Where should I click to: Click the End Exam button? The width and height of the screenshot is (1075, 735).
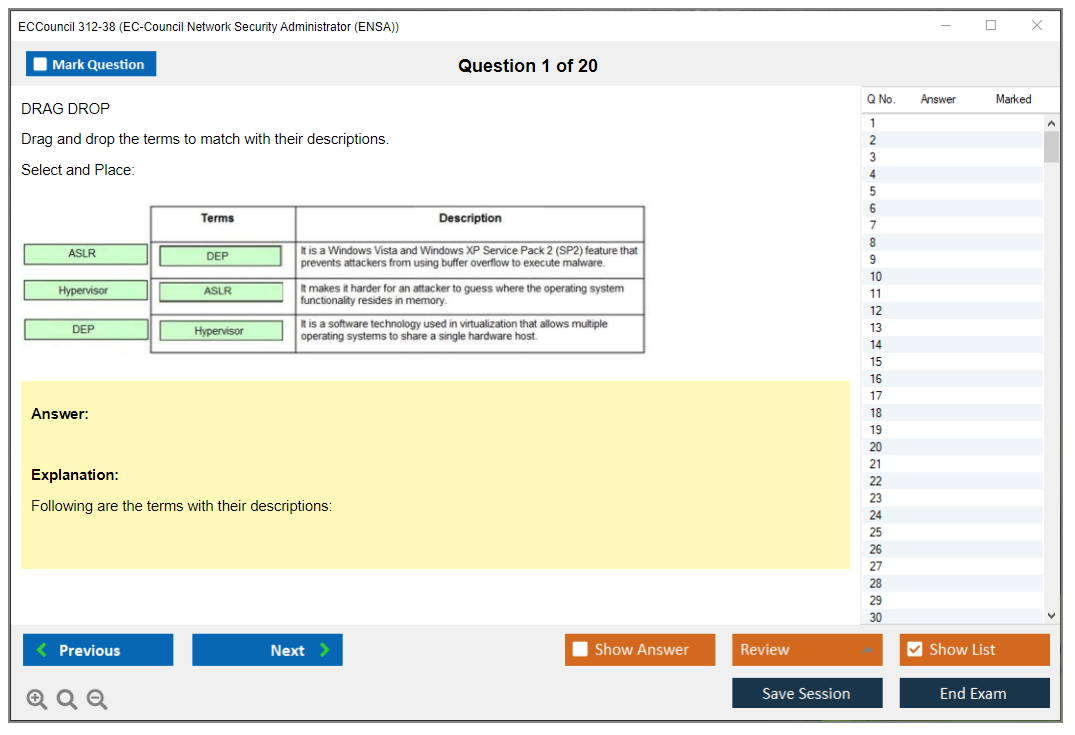[x=973, y=693]
